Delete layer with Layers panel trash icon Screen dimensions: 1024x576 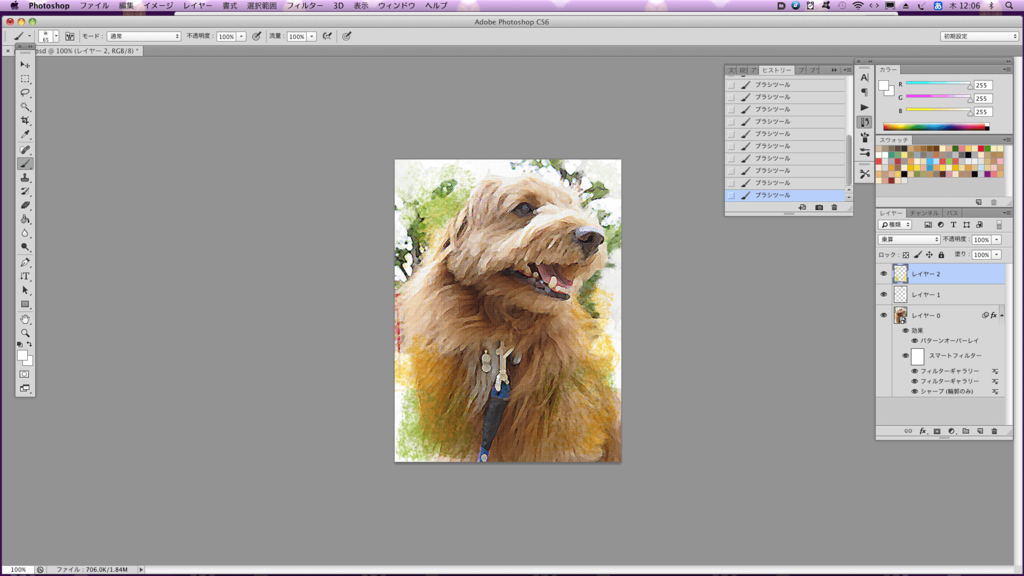995,431
